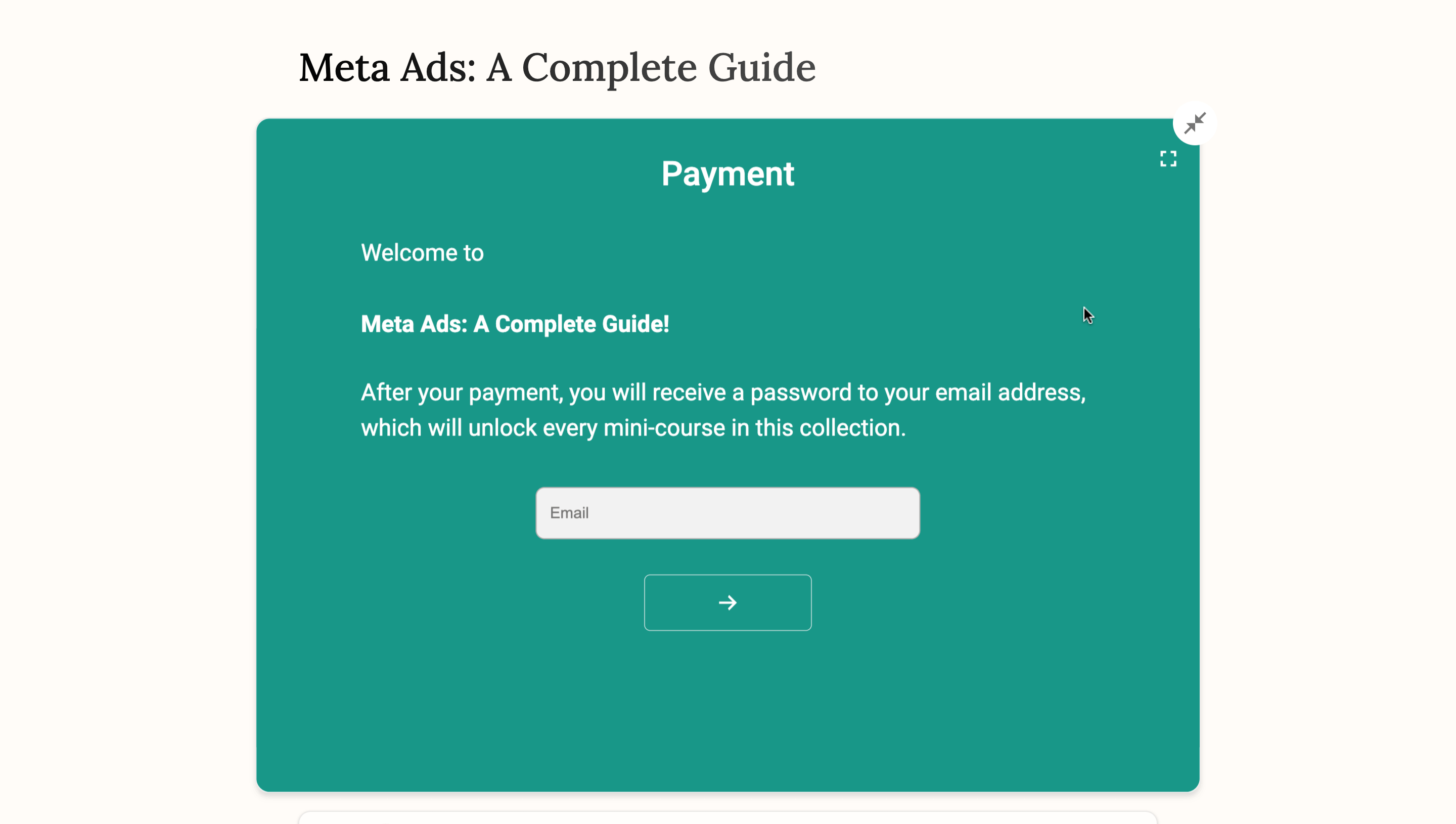Click the word Meta in the page title
The height and width of the screenshot is (824, 1456).
(x=344, y=68)
